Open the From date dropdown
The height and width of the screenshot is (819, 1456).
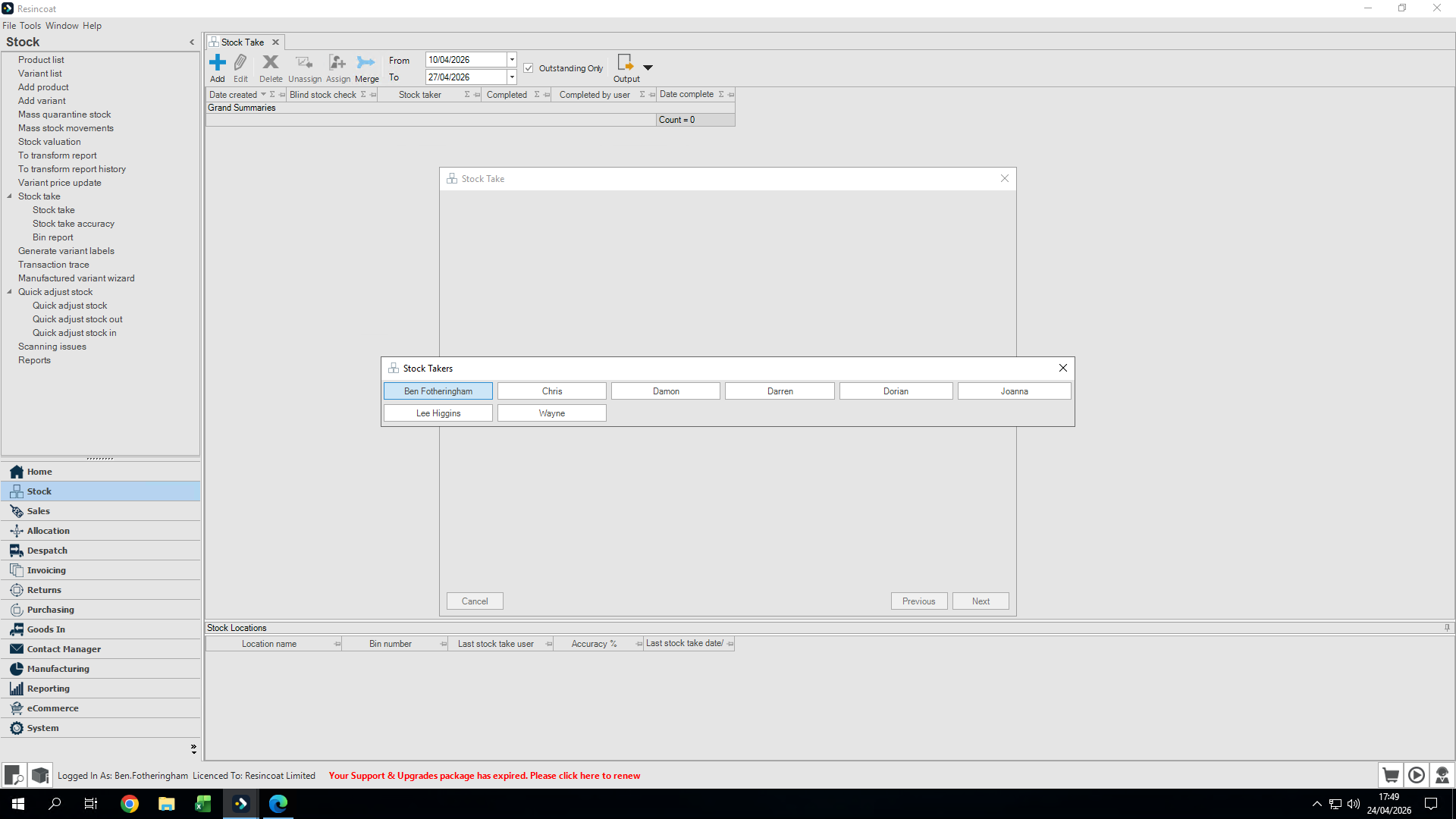click(512, 60)
